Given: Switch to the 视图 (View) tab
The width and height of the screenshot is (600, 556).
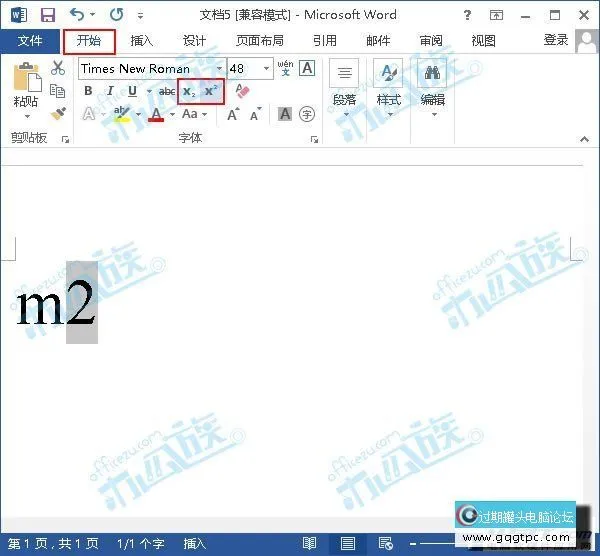Looking at the screenshot, I should tap(484, 41).
